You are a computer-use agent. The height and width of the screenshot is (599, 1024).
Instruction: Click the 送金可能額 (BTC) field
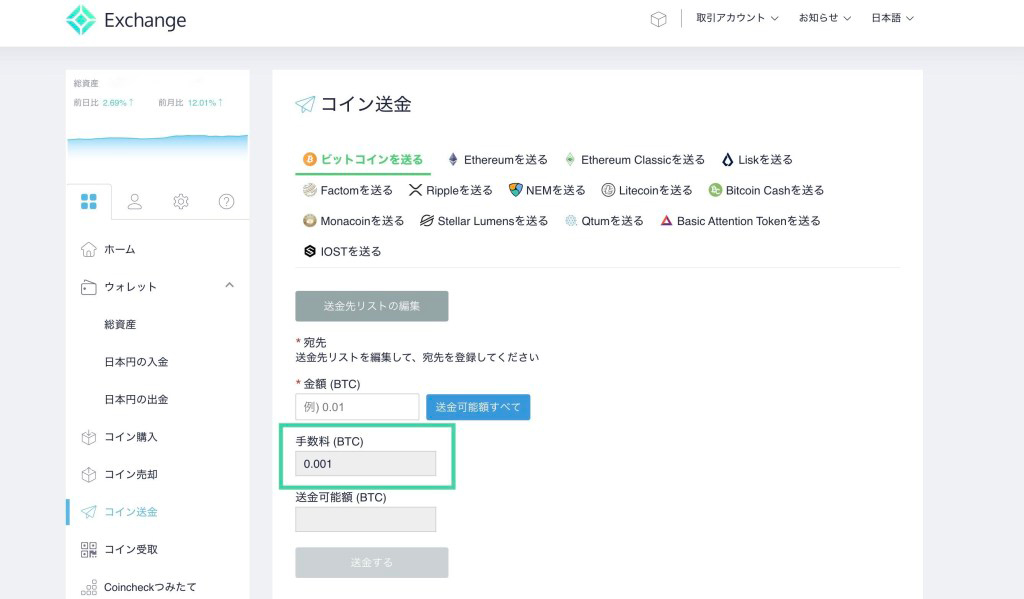coord(366,519)
